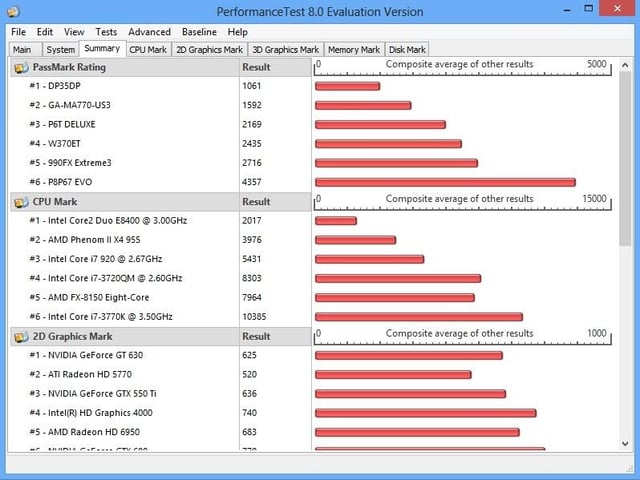Click the 2D Graphics Mark section icon

point(21,337)
